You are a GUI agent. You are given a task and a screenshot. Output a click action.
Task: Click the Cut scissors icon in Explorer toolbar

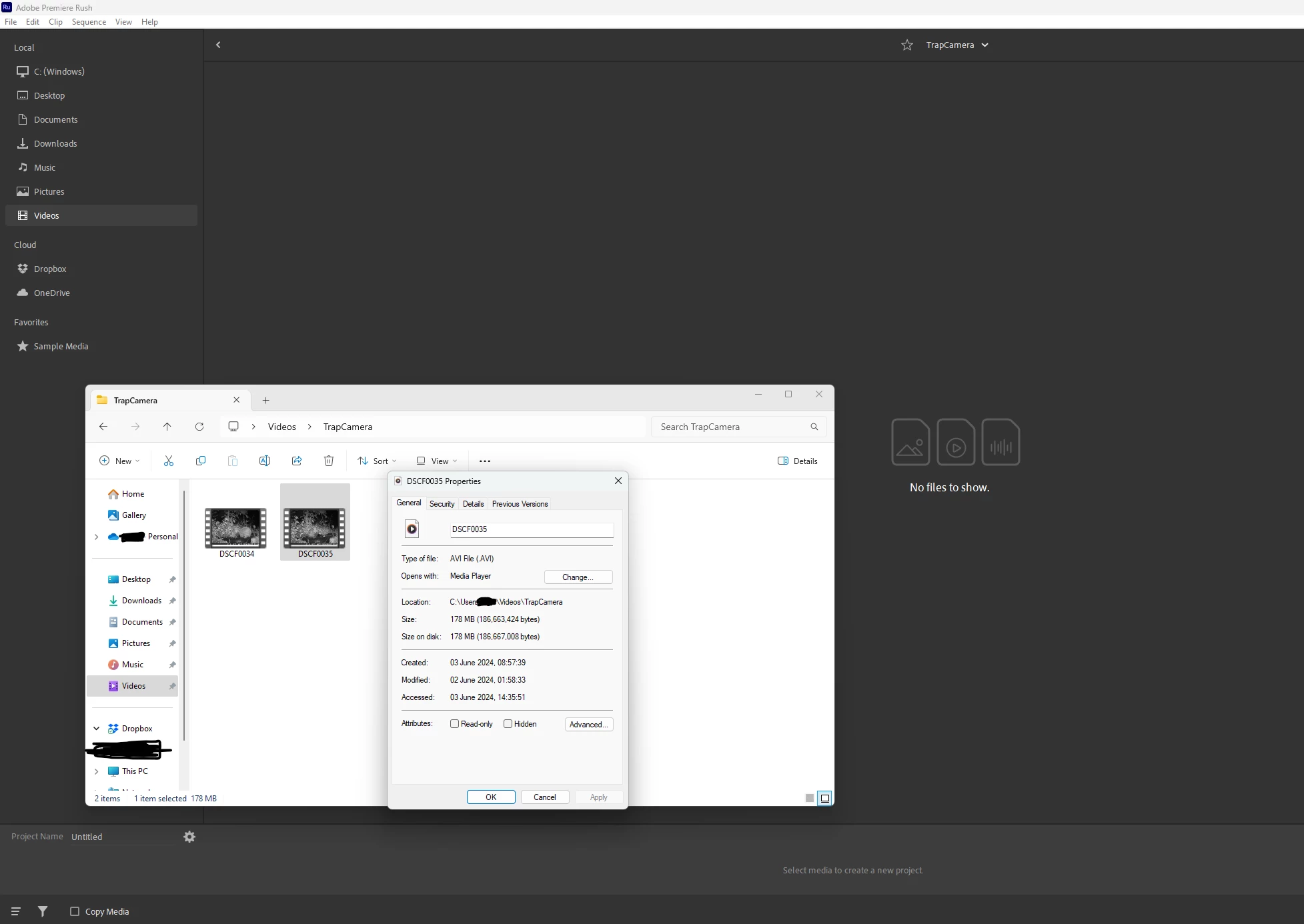coord(169,461)
